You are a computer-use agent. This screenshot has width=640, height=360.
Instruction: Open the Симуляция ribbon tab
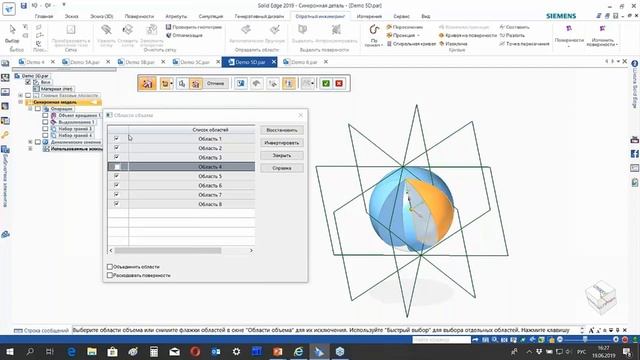click(x=211, y=16)
